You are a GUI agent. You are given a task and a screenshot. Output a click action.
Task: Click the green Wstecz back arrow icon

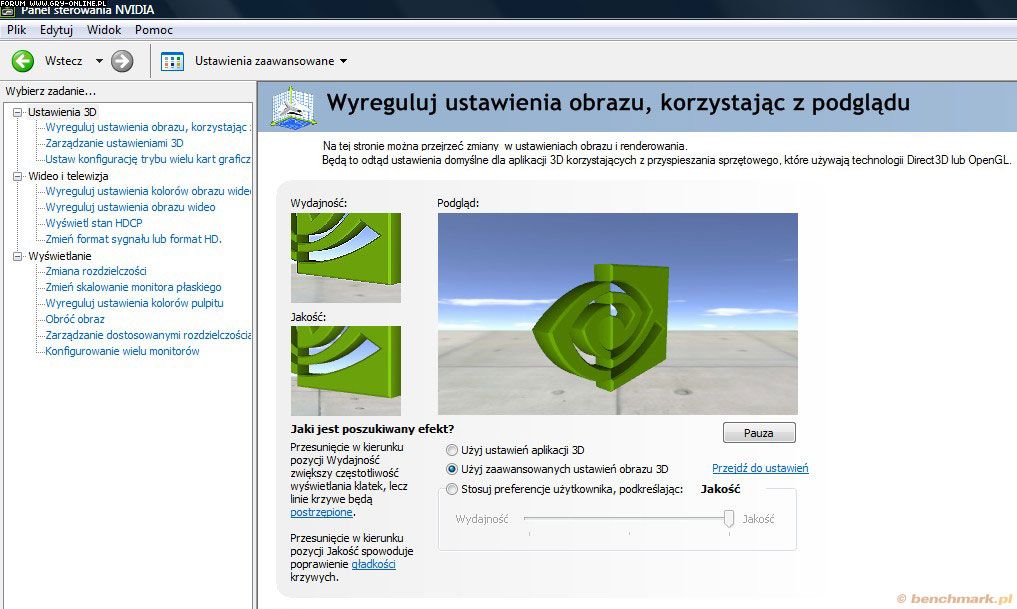[x=22, y=61]
